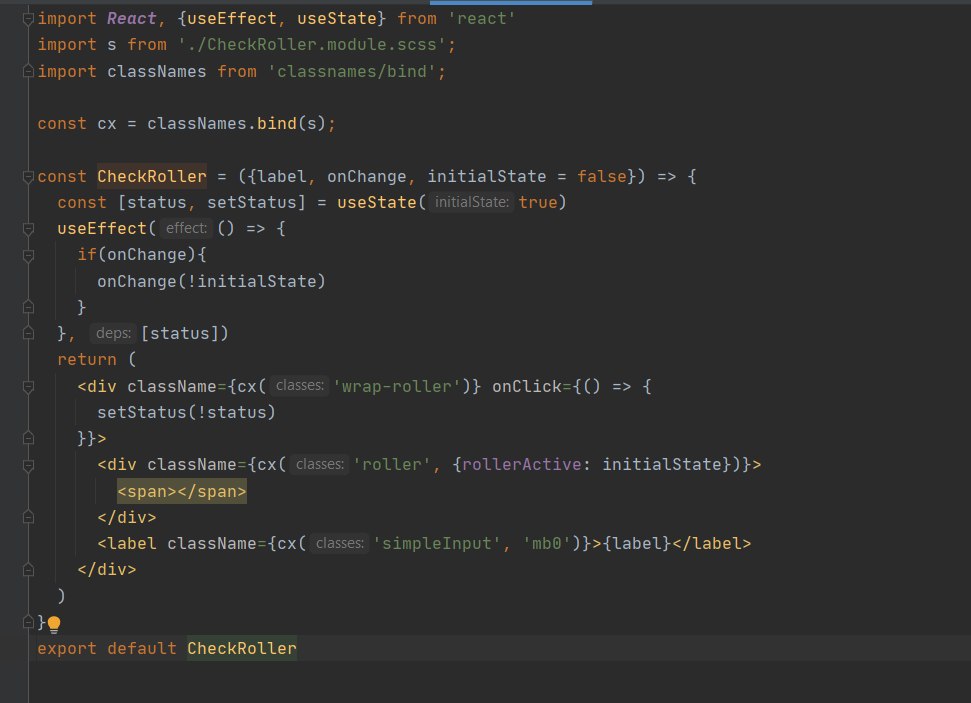Toggle fold marker beside 'import classNames' line
Screen dimensions: 971x703
28,72
